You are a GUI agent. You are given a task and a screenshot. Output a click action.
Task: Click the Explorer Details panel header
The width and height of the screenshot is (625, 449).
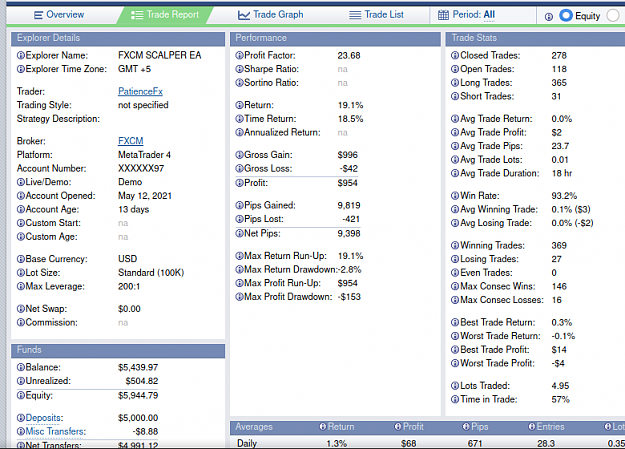pyautogui.click(x=118, y=38)
